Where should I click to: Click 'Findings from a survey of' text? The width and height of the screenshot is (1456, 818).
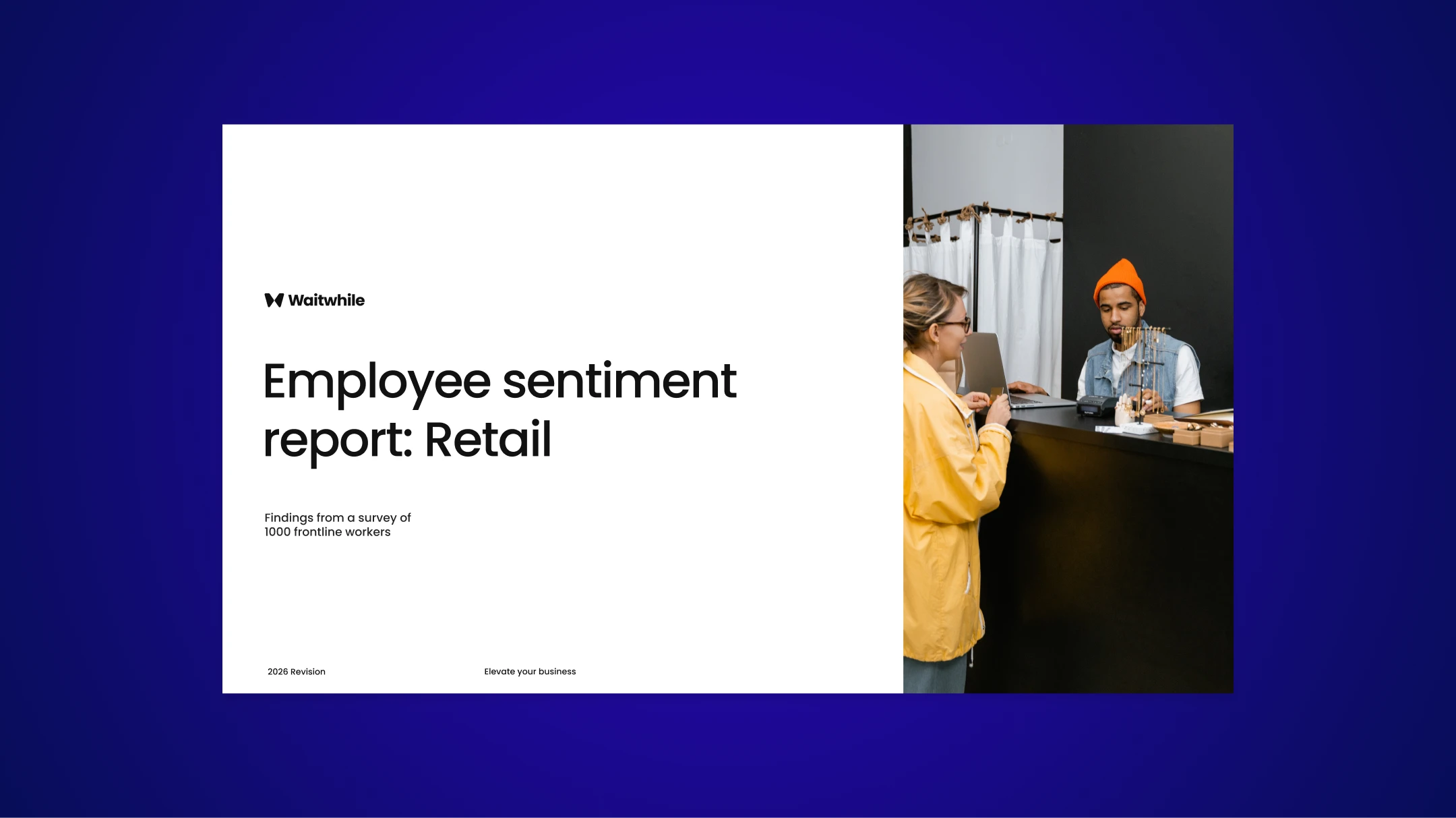coord(337,517)
